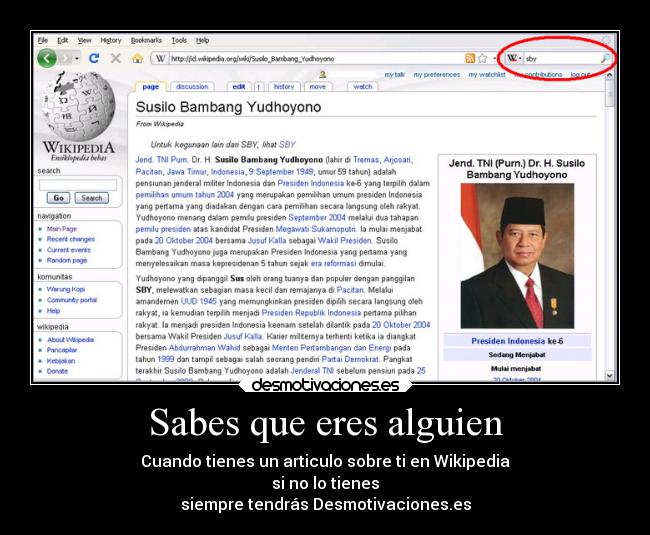Open the Bookmarks menu
The width and height of the screenshot is (650, 535).
pyautogui.click(x=146, y=40)
